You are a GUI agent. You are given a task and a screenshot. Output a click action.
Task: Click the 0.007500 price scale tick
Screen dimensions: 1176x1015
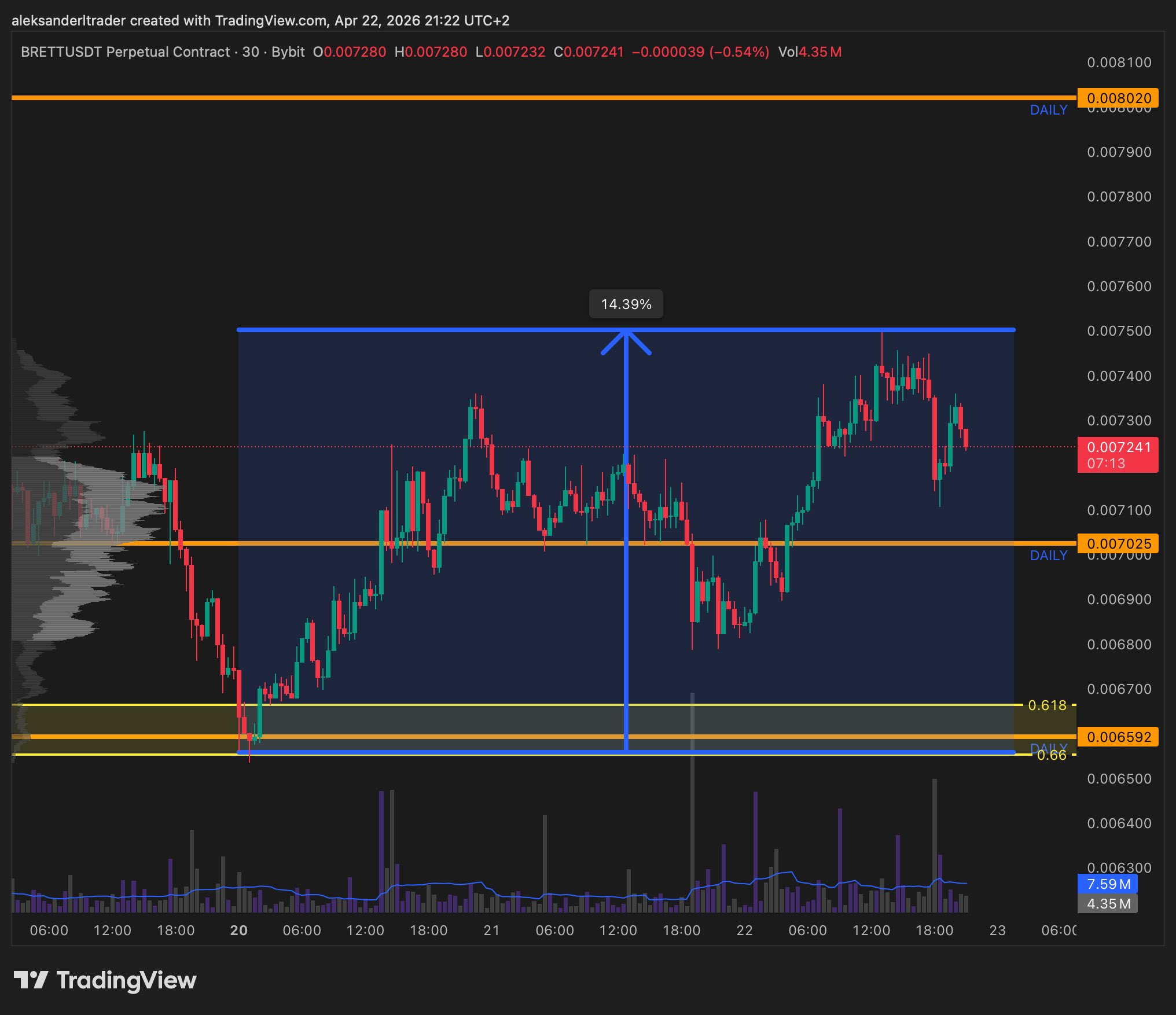[x=1119, y=331]
